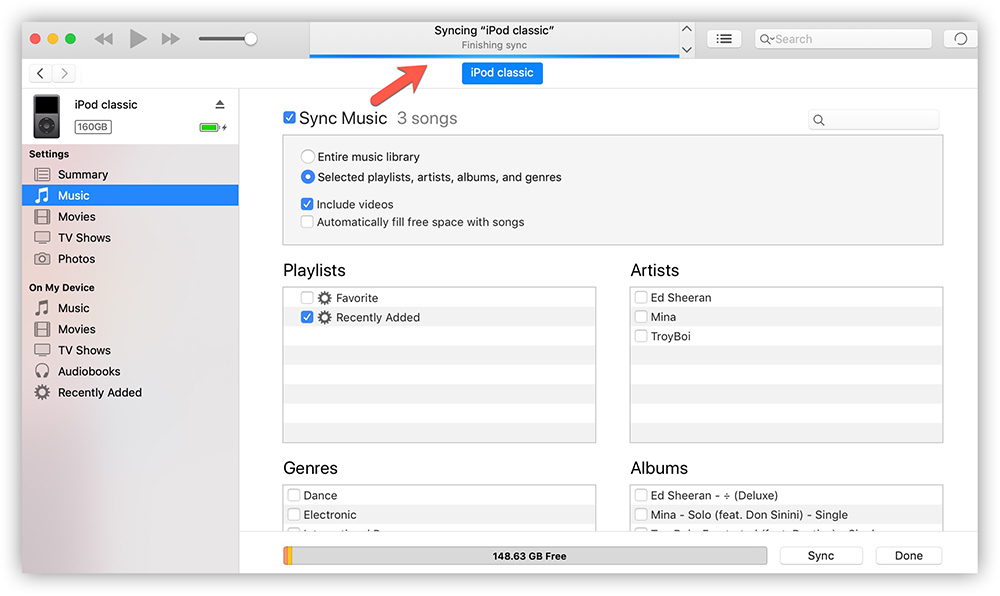Viewport: 1000px width, 596px height.
Task: Adjust the volume slider knob
Action: 250,39
